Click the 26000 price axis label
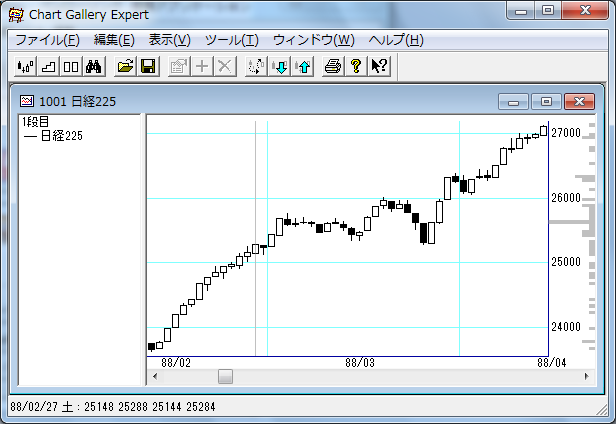This screenshot has height=424, width=616. click(x=566, y=198)
